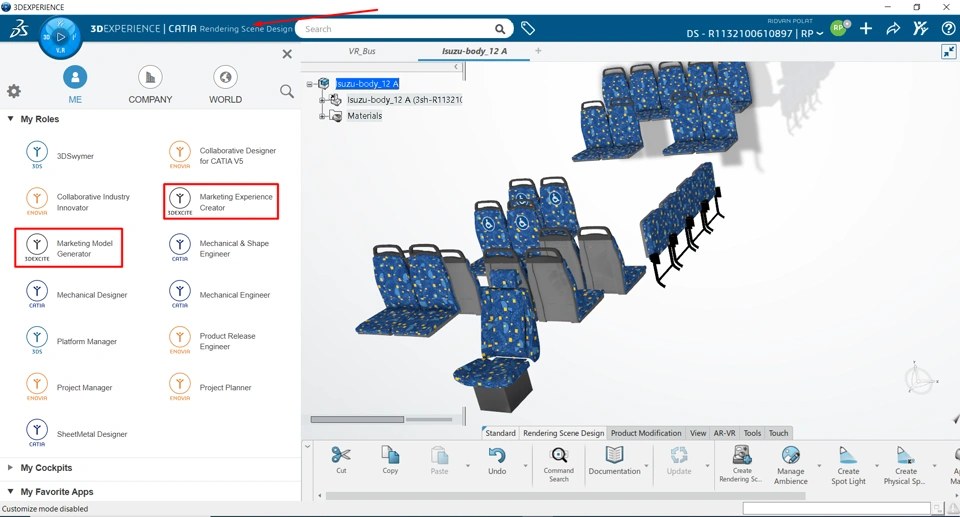The width and height of the screenshot is (960, 517).
Task: Click Manage Ambience tool
Action: click(x=790, y=465)
